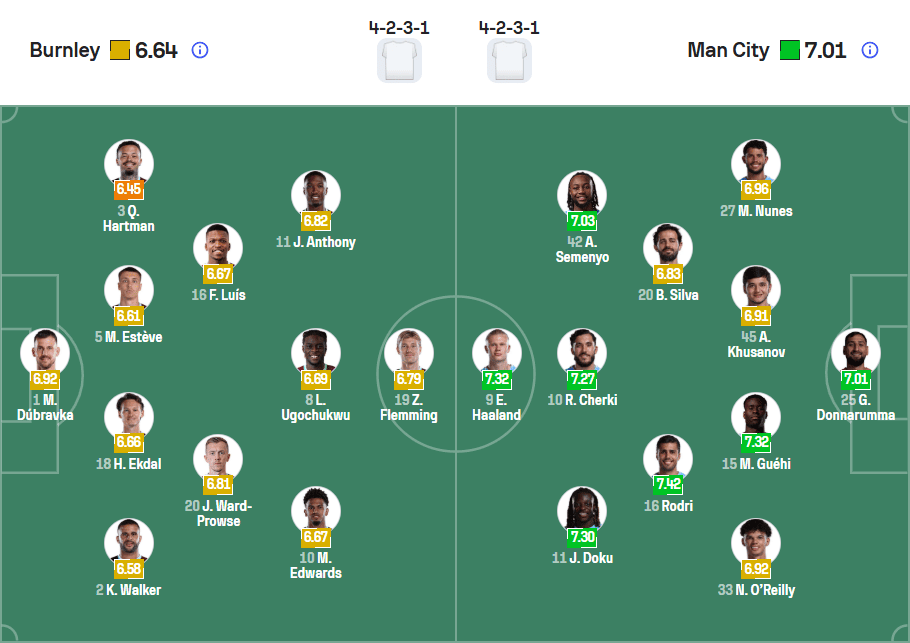Click Q. Hartman's 6.45 rating badge

click(129, 187)
